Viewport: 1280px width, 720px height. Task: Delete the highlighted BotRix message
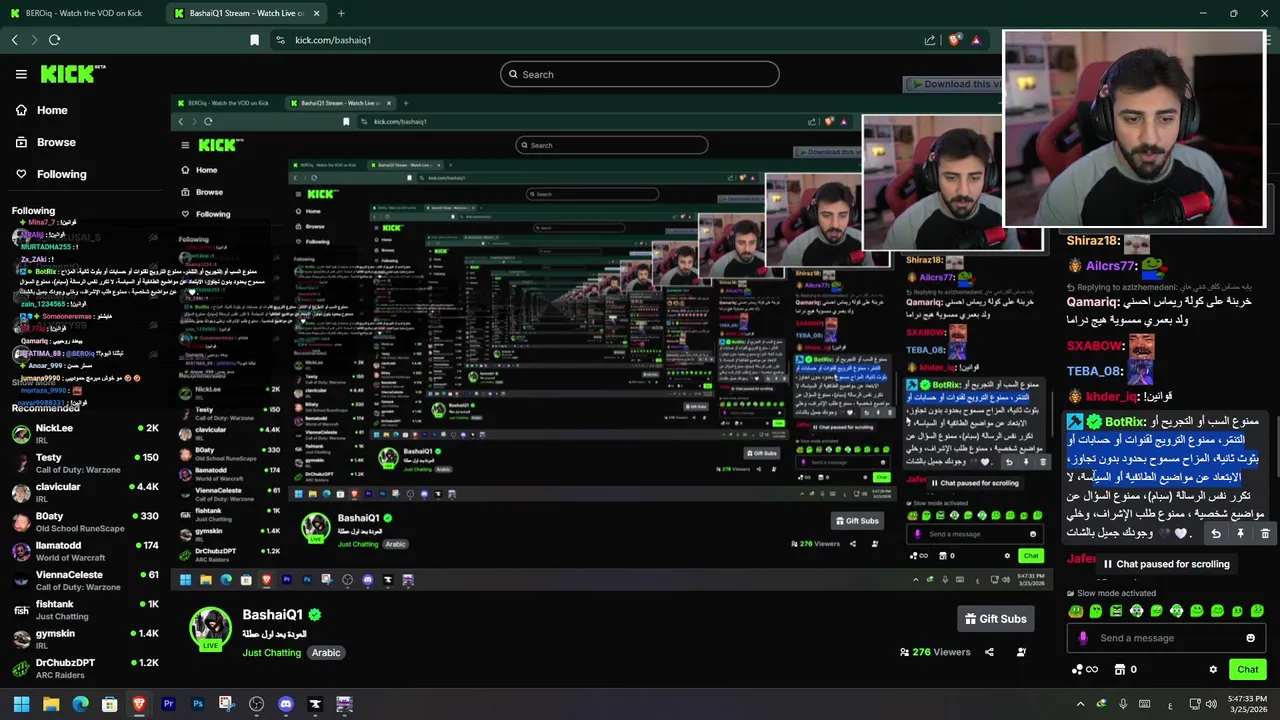(x=1265, y=534)
